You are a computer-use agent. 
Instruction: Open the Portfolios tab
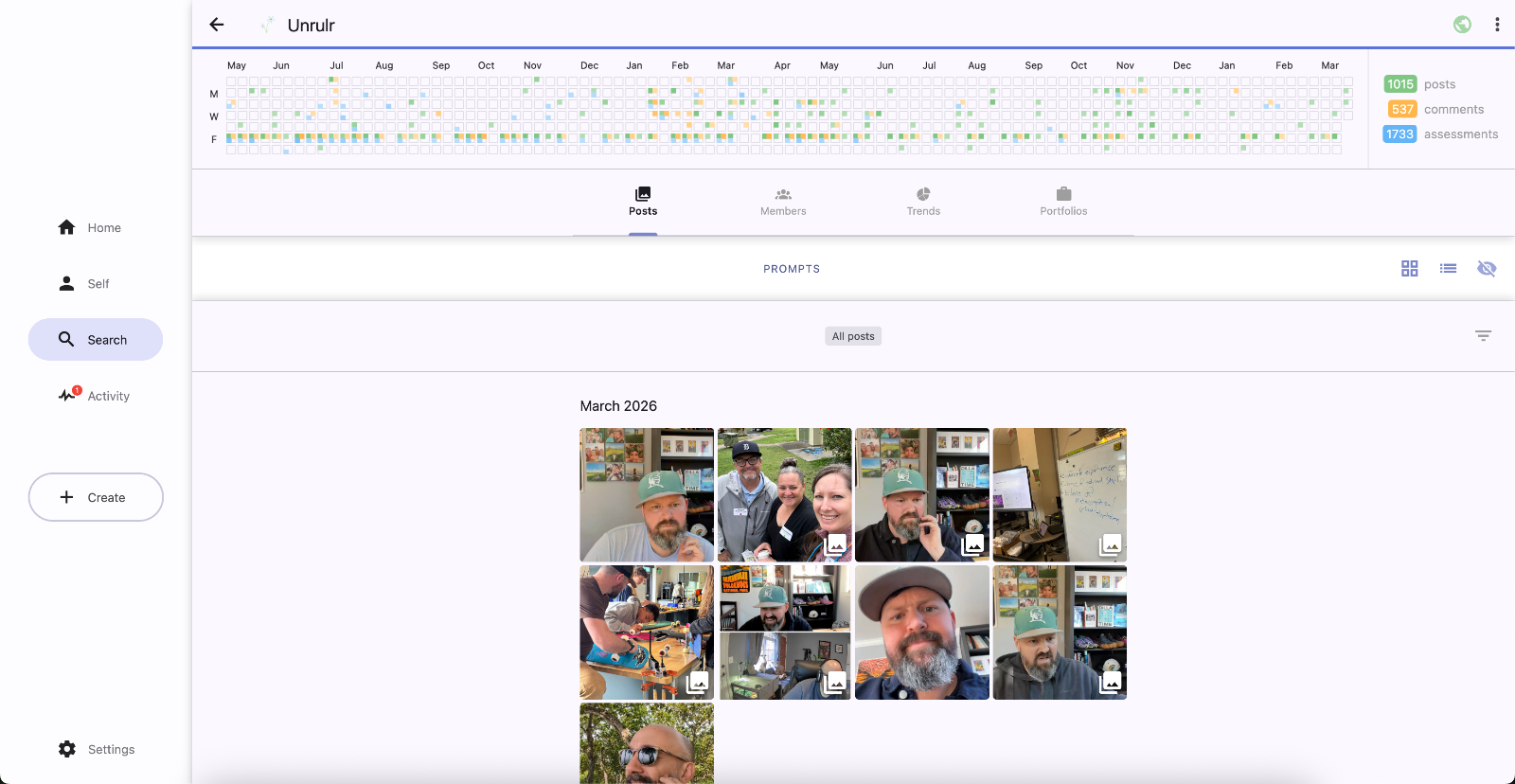[x=1063, y=202]
